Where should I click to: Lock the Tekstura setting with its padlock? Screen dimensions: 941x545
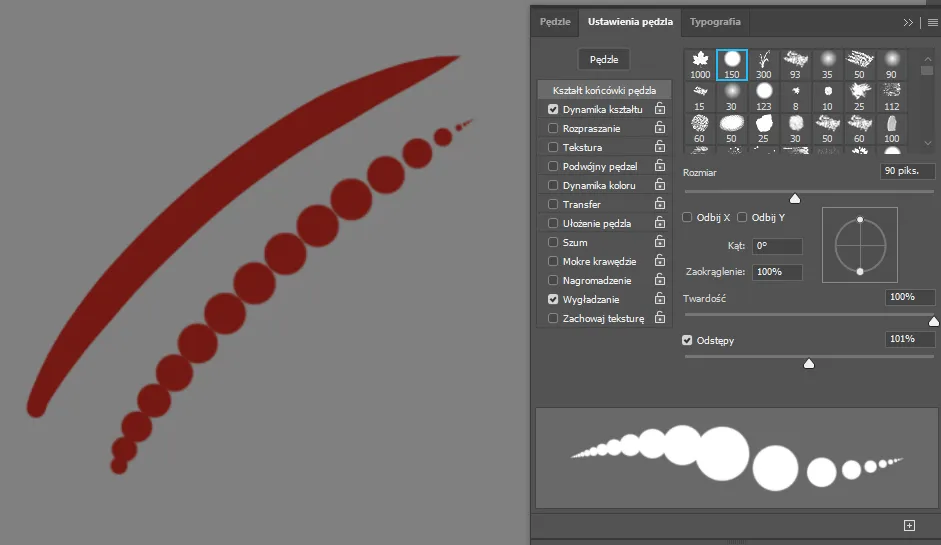click(660, 147)
